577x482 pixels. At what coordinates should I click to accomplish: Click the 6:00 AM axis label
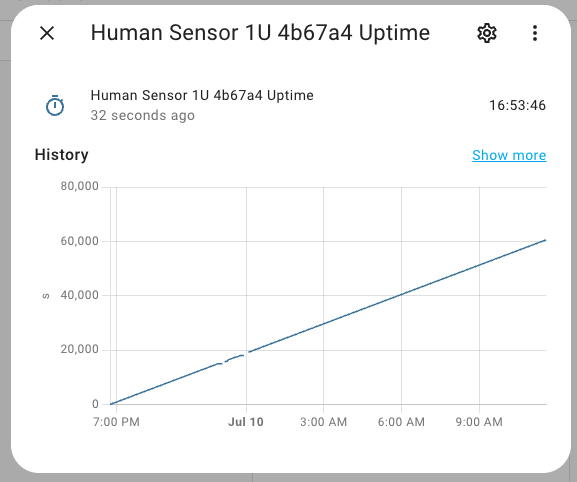click(401, 422)
